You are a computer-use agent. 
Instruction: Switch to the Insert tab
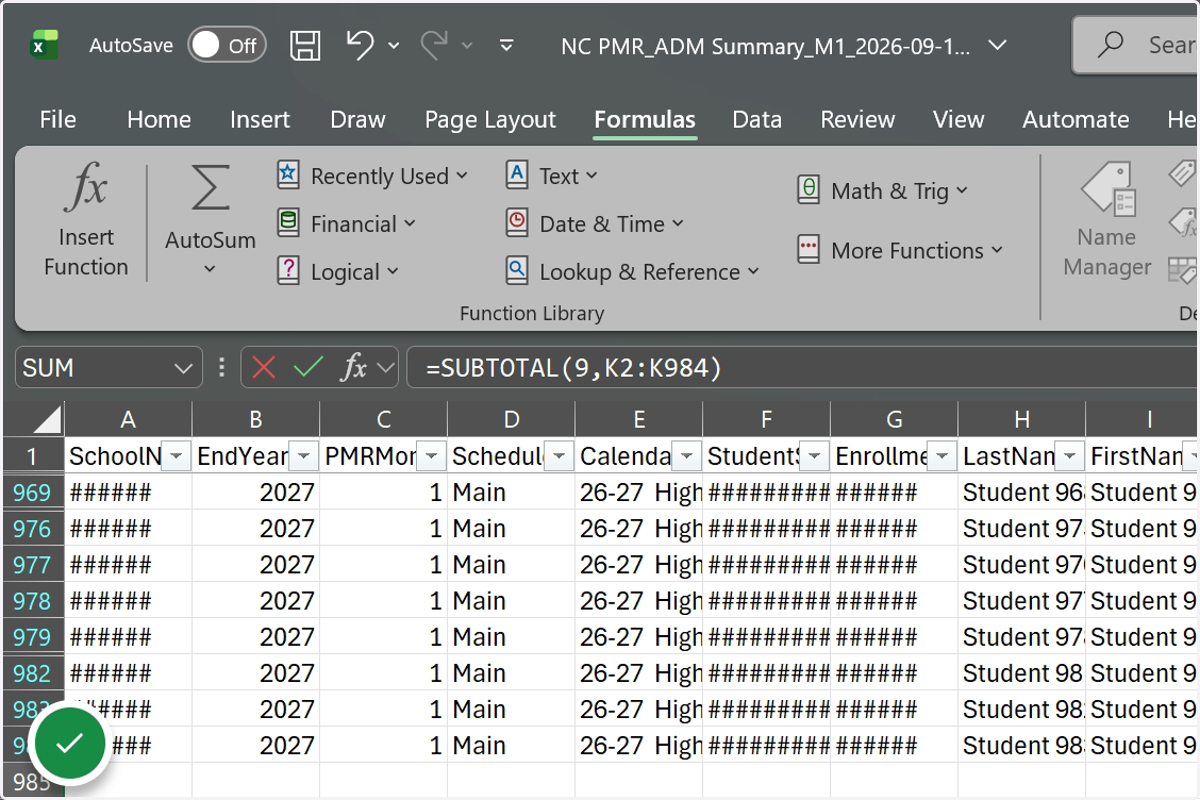pyautogui.click(x=260, y=120)
